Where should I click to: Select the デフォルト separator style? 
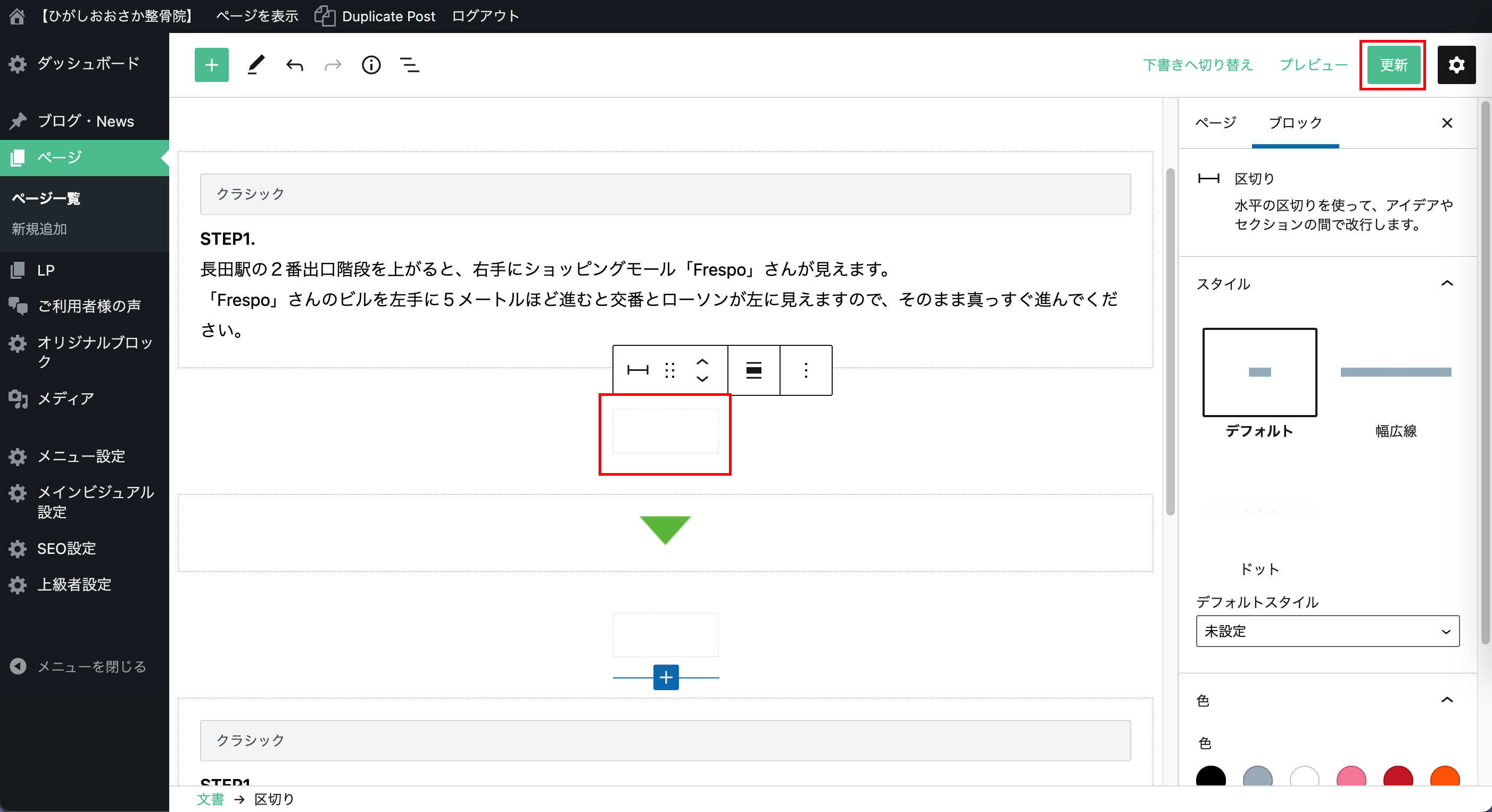(1259, 372)
